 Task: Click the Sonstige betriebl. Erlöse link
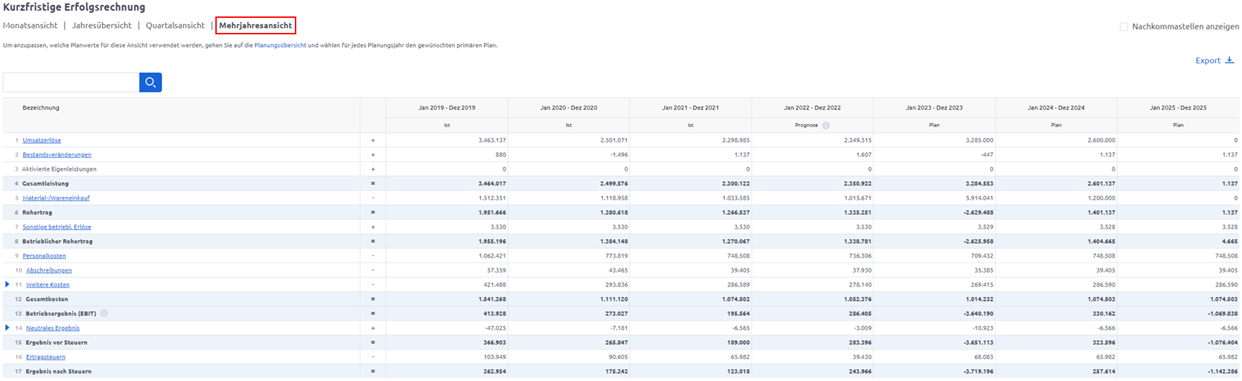(57, 227)
